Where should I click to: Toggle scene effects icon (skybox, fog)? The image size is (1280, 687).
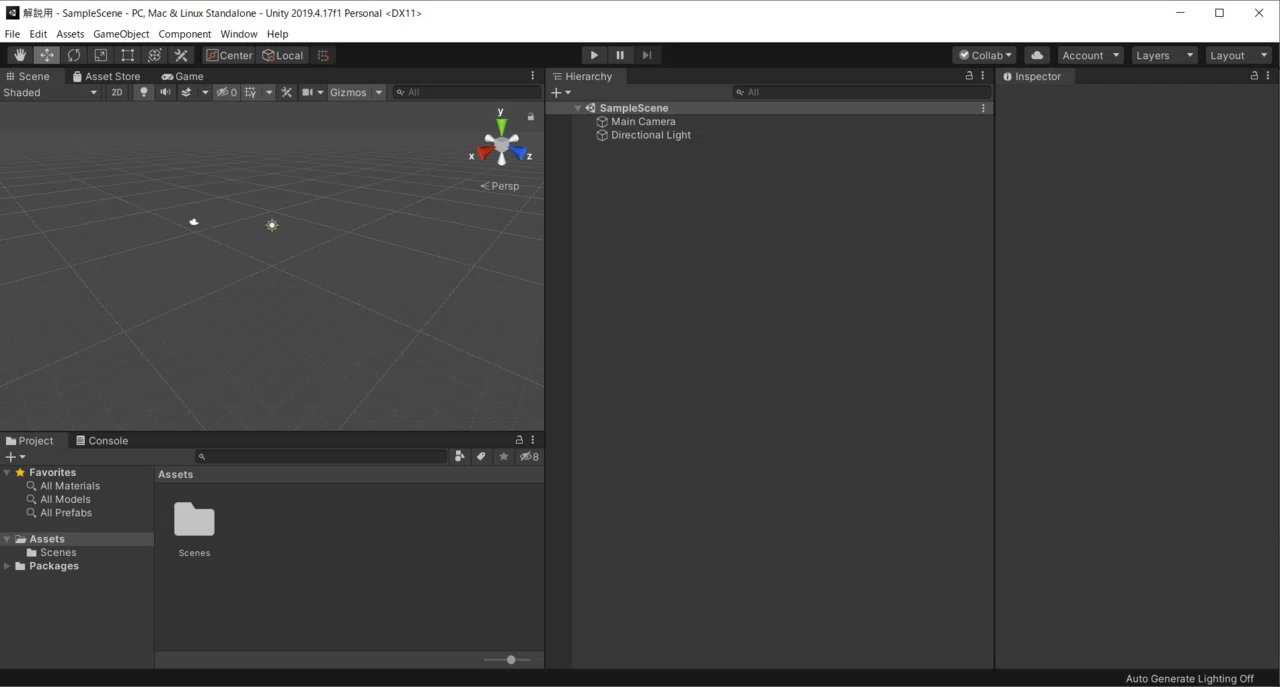[186, 92]
